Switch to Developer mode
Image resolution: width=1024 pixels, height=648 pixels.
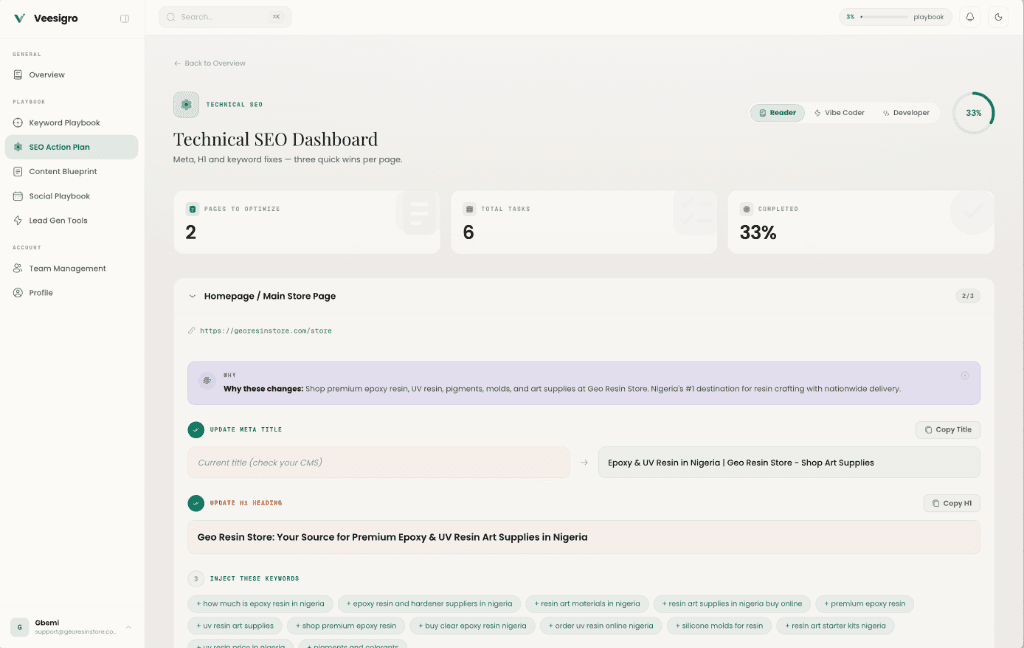[906, 112]
